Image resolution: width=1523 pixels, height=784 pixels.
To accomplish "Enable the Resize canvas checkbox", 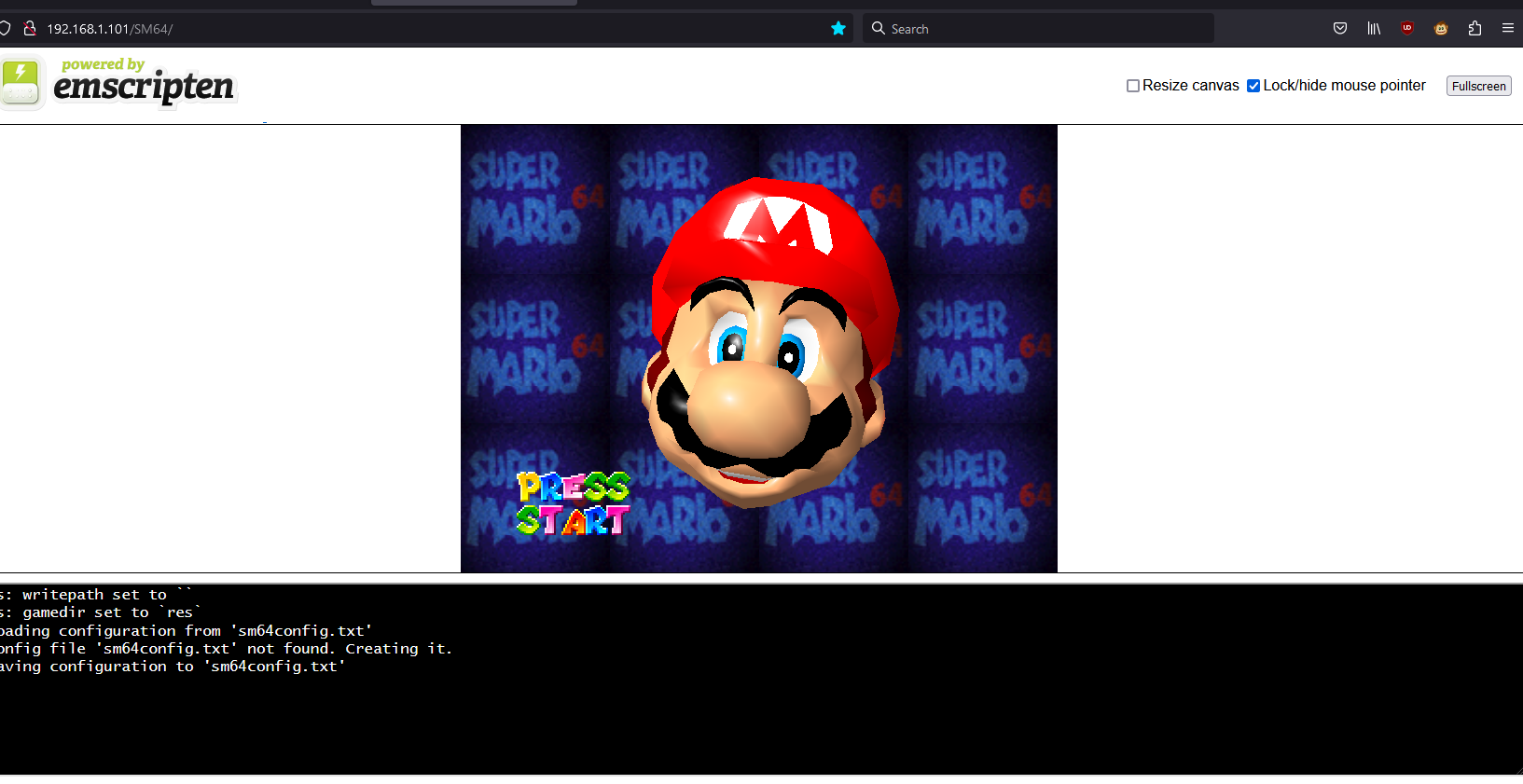I will 1133,86.
